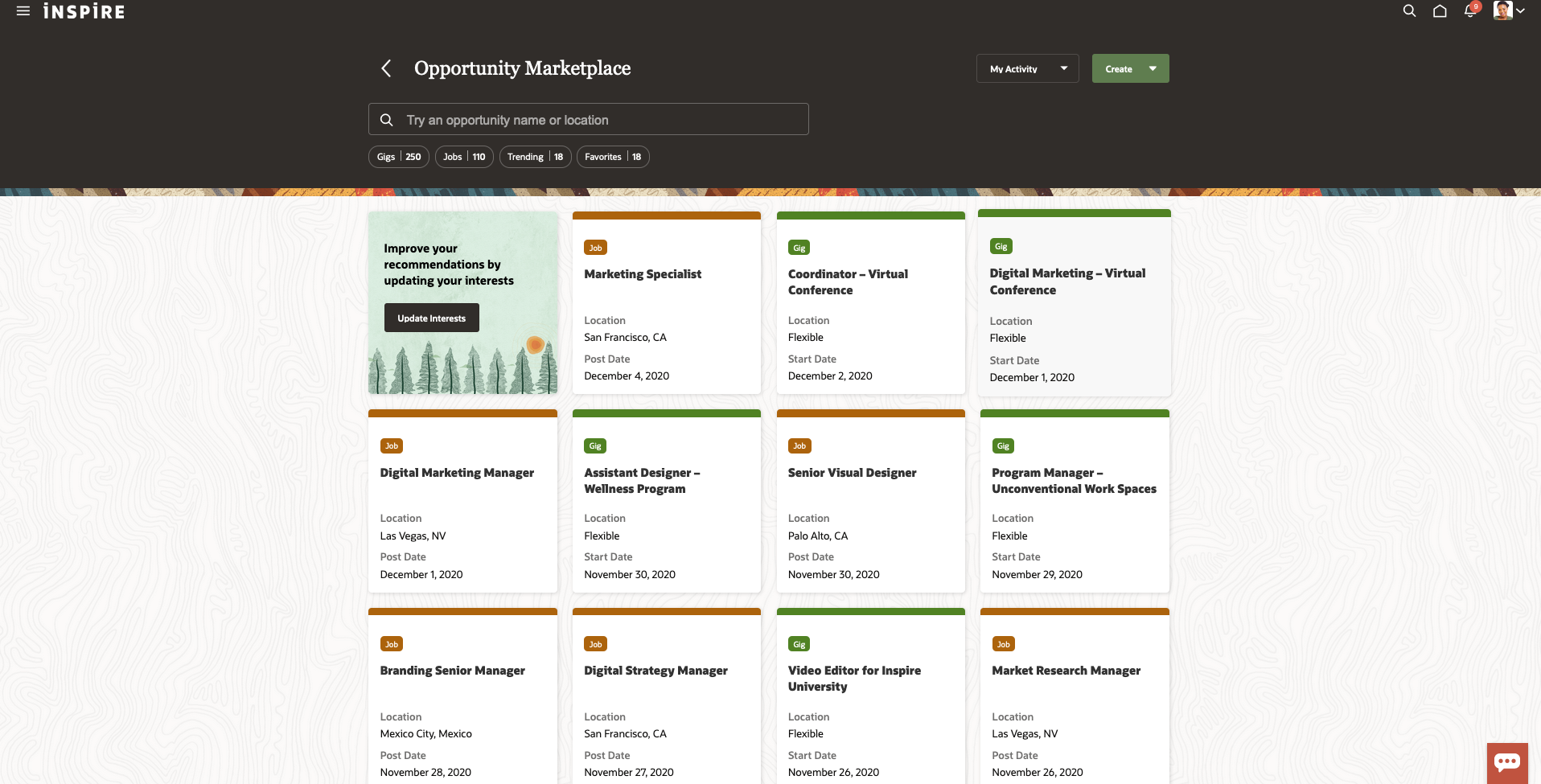Click the Job badge on Marketing Specialist card

pyautogui.click(x=595, y=248)
